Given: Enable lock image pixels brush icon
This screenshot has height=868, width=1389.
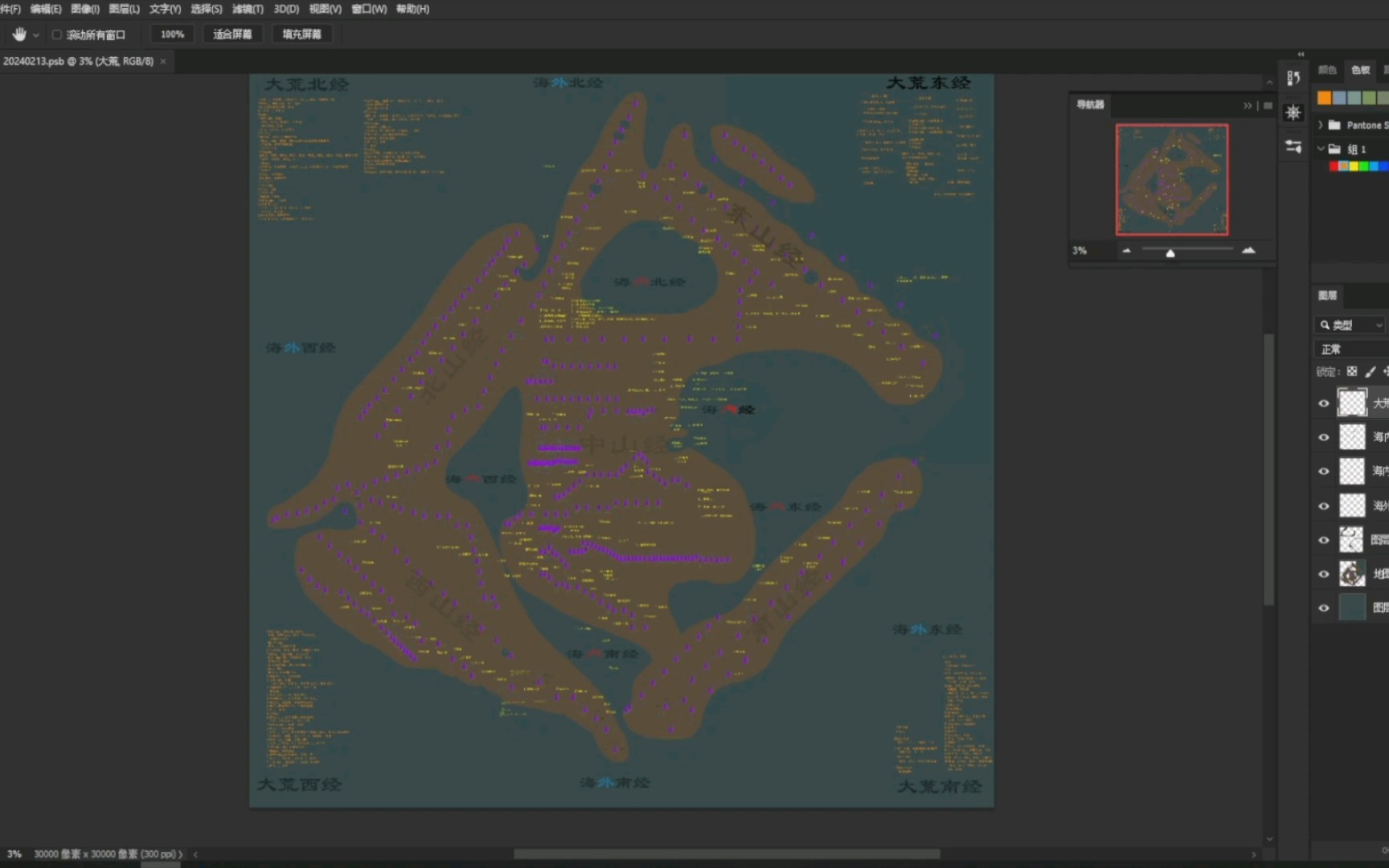Looking at the screenshot, I should tap(1371, 371).
